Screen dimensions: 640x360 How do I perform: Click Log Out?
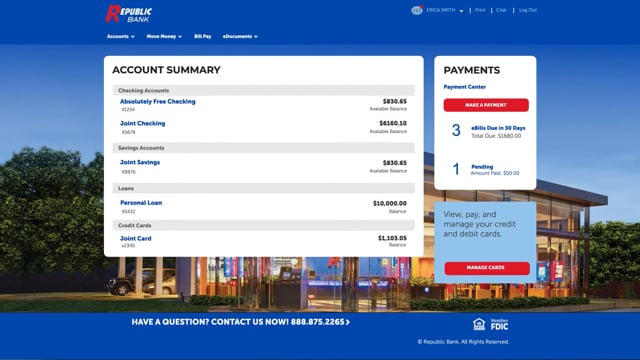tap(528, 10)
